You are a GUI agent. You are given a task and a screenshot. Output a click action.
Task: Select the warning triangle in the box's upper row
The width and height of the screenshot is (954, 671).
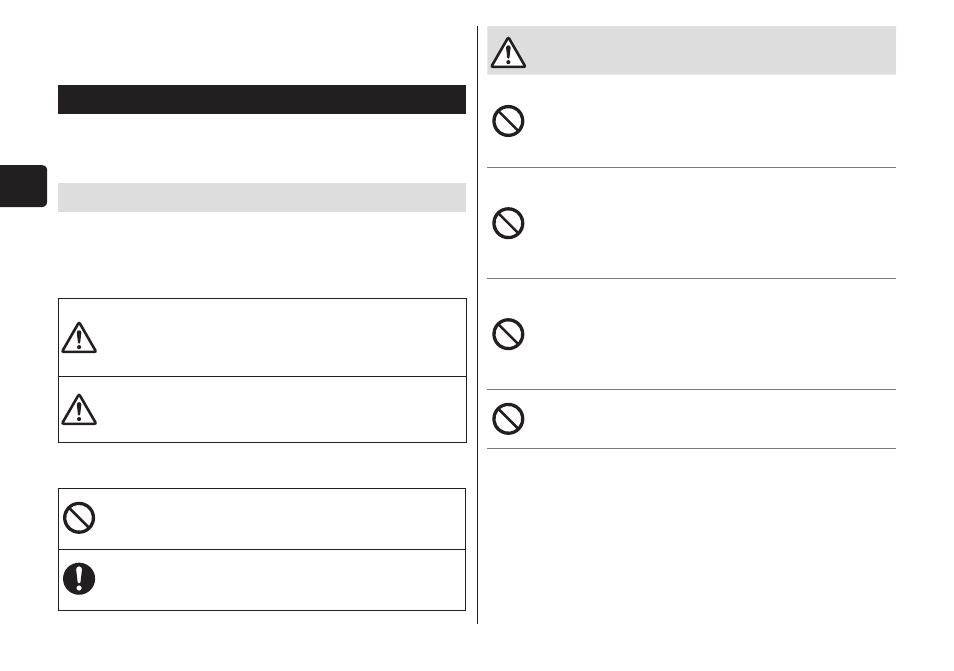click(x=79, y=338)
